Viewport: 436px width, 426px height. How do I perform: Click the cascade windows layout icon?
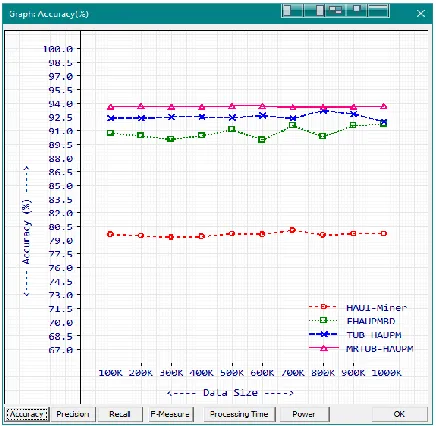pyautogui.click(x=335, y=10)
